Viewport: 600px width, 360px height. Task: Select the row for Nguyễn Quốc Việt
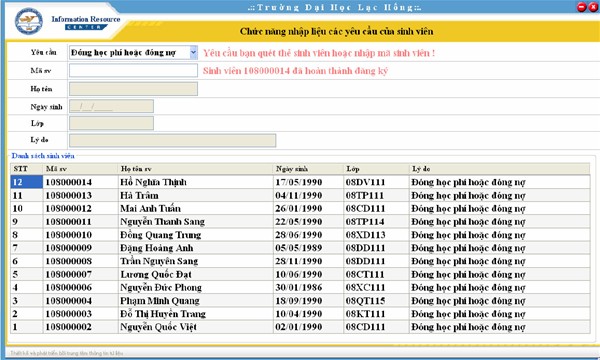click(300, 327)
